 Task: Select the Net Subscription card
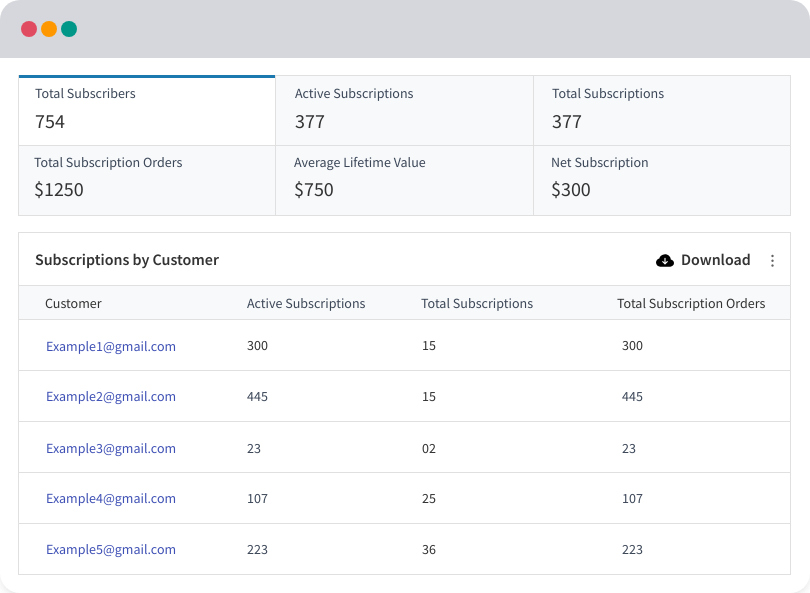661,179
